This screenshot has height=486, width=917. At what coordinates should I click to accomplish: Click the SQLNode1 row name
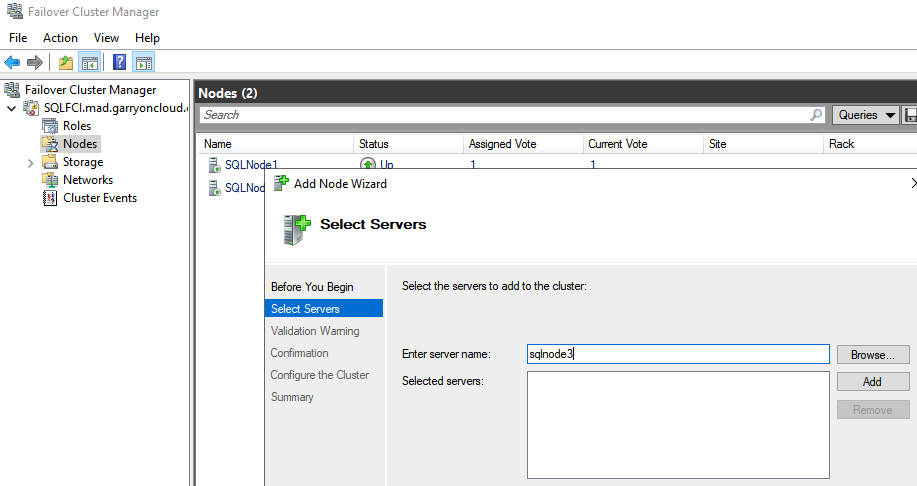pyautogui.click(x=251, y=164)
